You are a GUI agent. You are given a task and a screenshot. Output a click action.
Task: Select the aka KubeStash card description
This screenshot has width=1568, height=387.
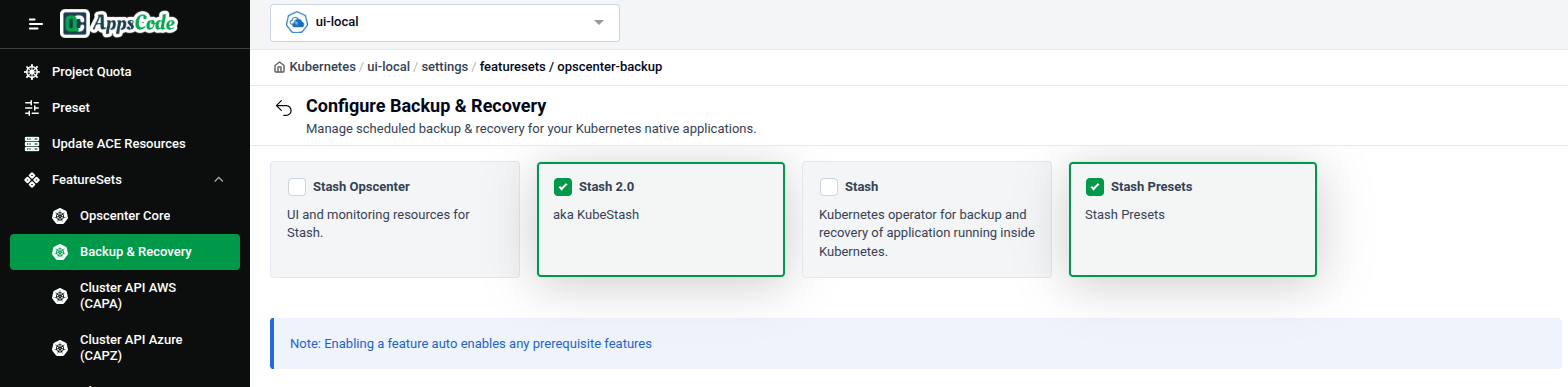coord(595,214)
